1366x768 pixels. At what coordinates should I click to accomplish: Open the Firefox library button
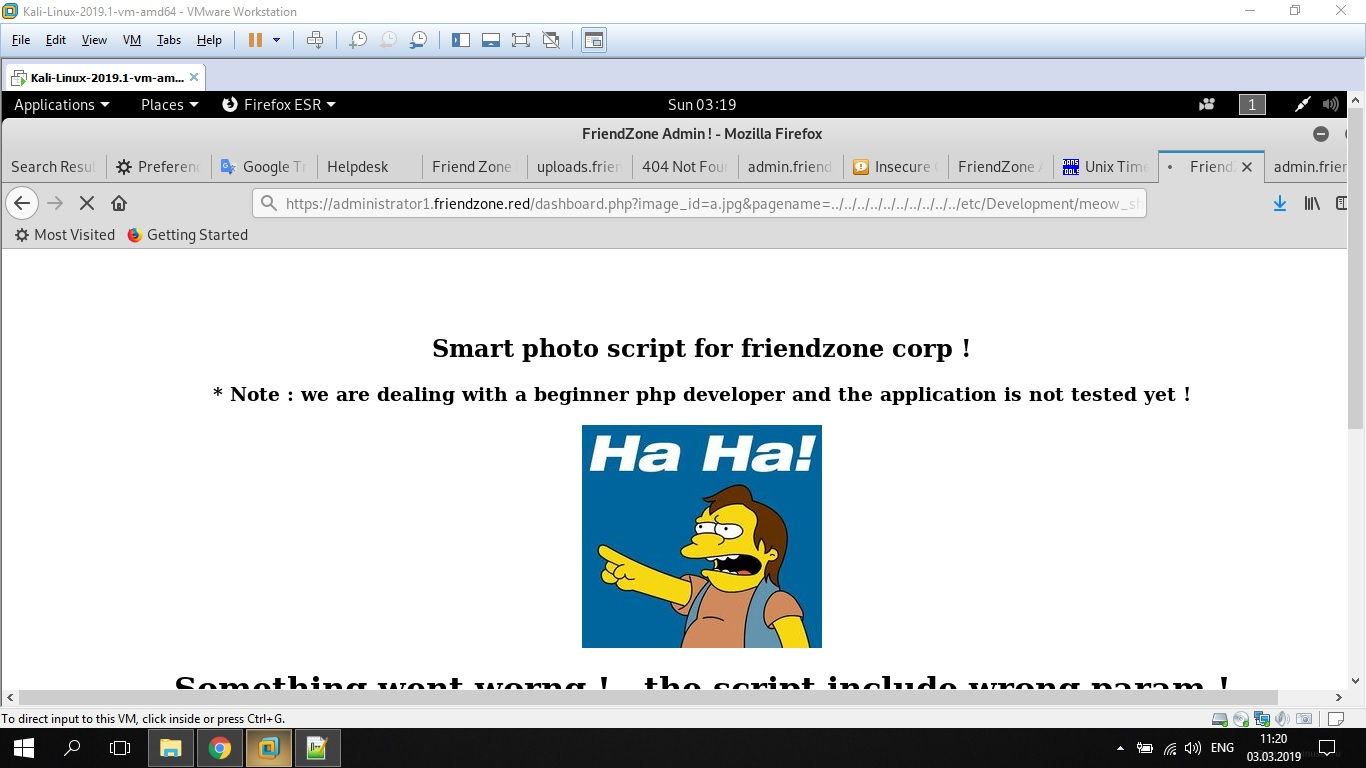point(1312,203)
